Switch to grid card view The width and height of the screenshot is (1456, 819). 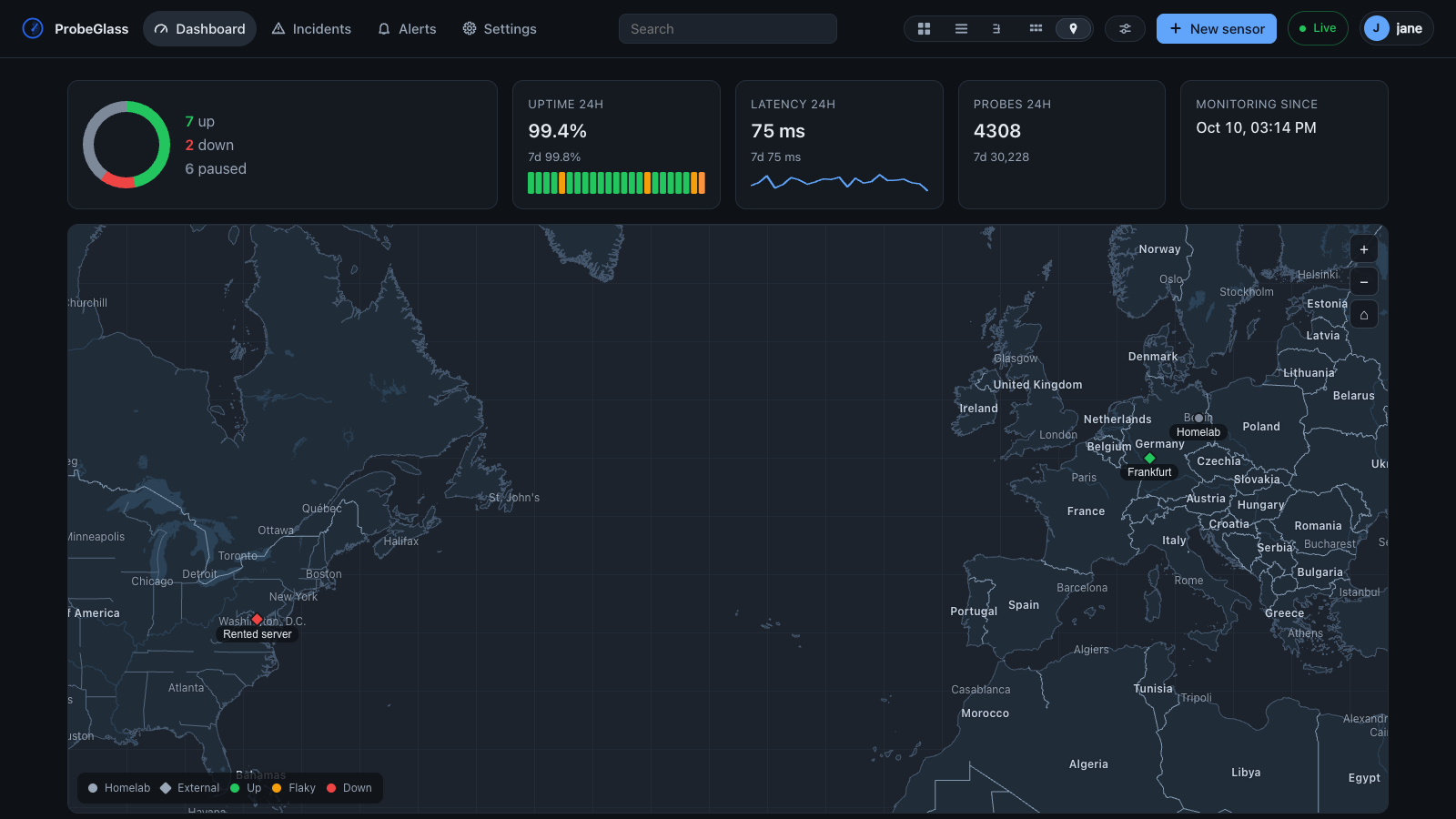pos(924,29)
